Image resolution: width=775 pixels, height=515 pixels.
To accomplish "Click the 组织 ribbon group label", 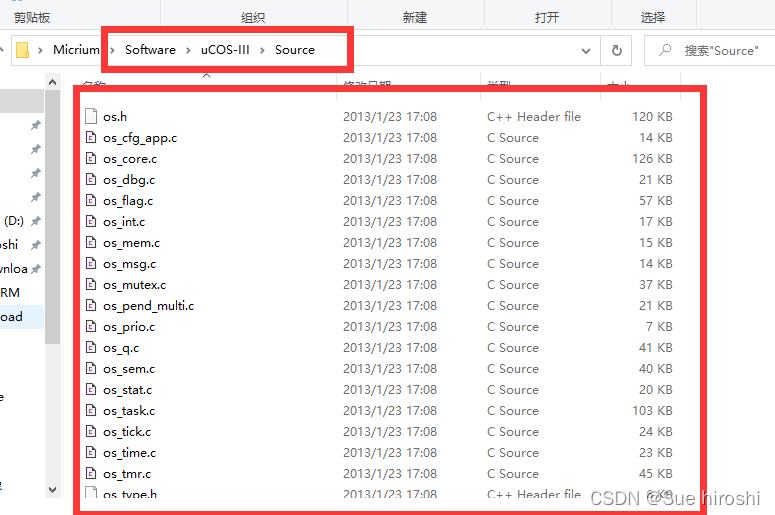I will (253, 18).
